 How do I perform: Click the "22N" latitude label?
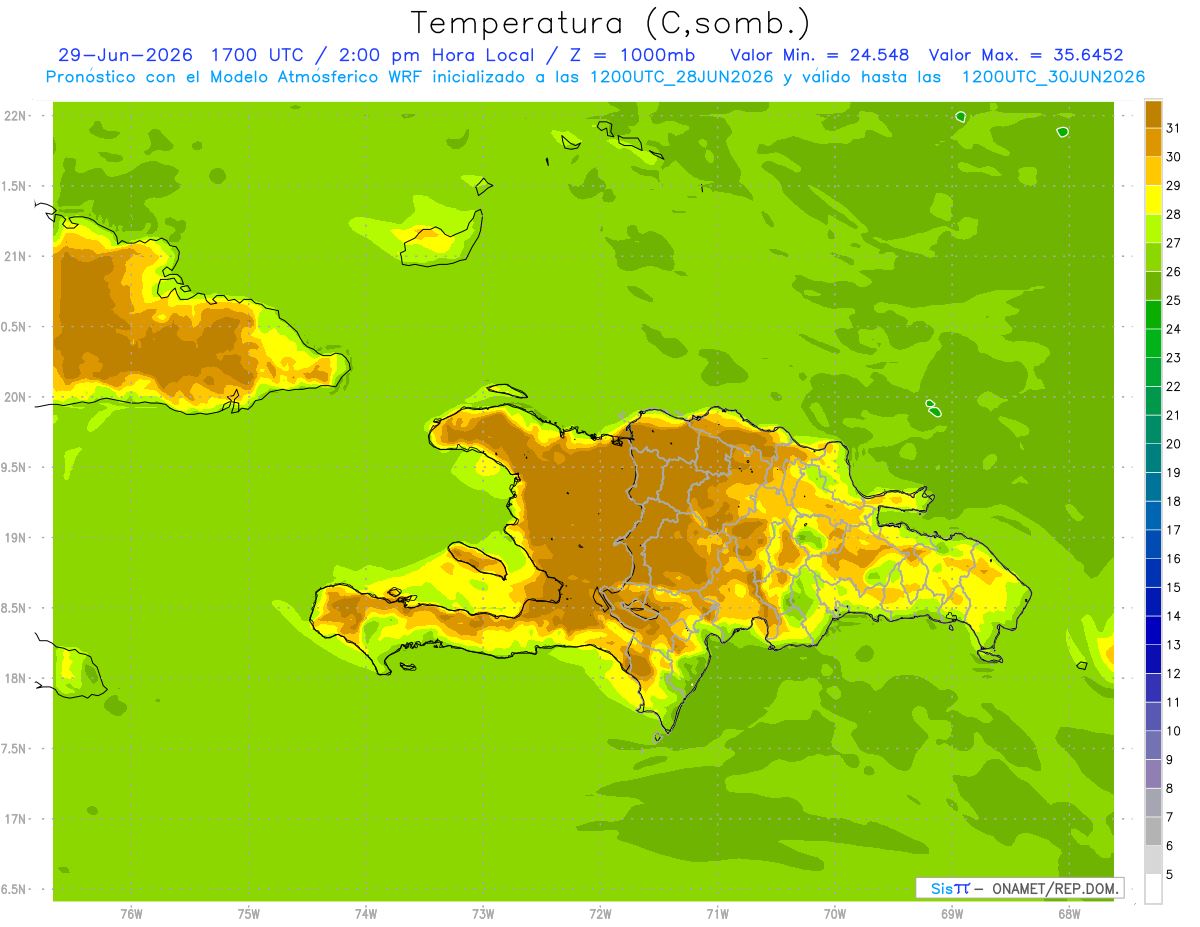pyautogui.click(x=15, y=115)
